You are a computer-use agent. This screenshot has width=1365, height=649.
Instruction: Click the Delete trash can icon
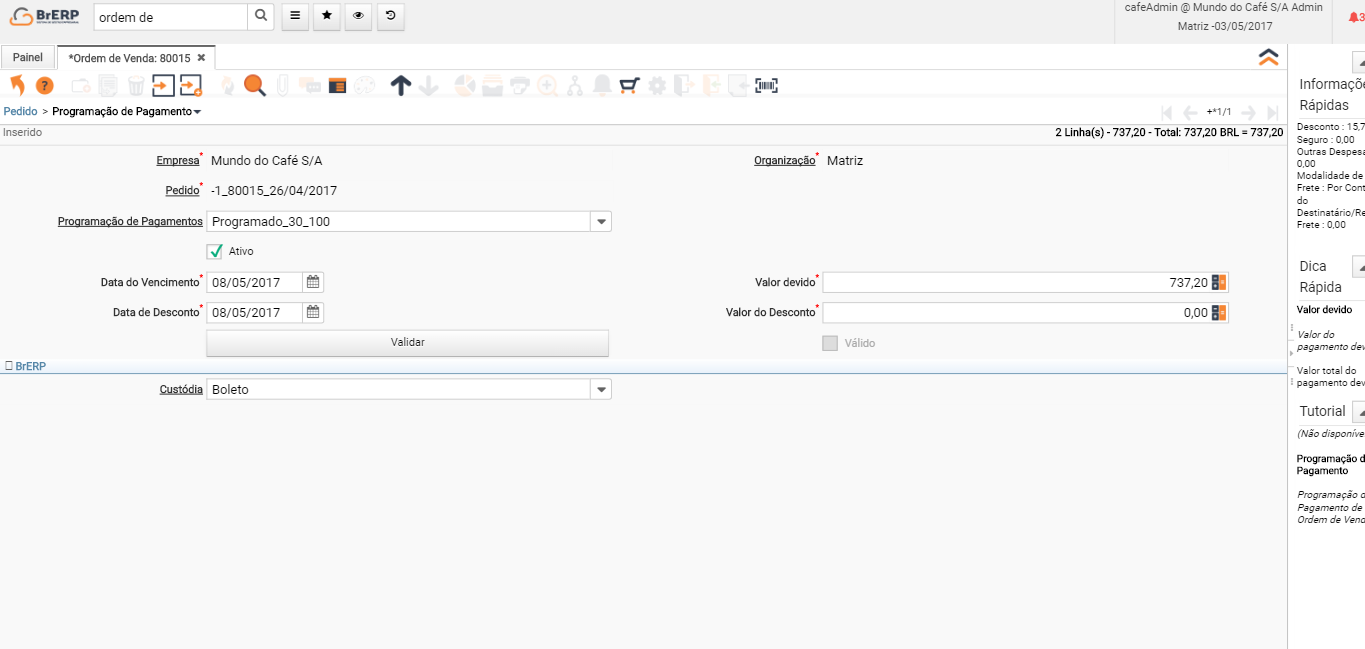136,86
